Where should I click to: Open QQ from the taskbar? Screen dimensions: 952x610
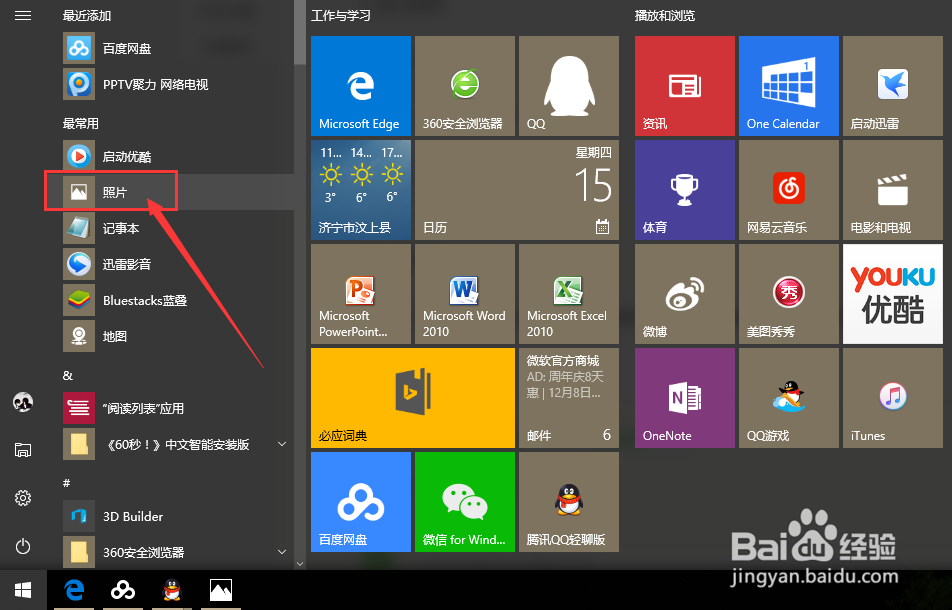(172, 590)
